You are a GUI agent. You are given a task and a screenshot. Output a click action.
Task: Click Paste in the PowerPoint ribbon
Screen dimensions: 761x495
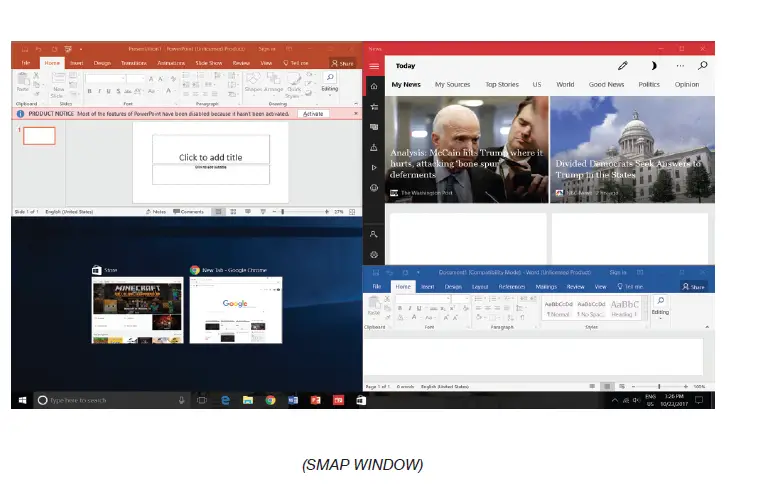point(23,82)
